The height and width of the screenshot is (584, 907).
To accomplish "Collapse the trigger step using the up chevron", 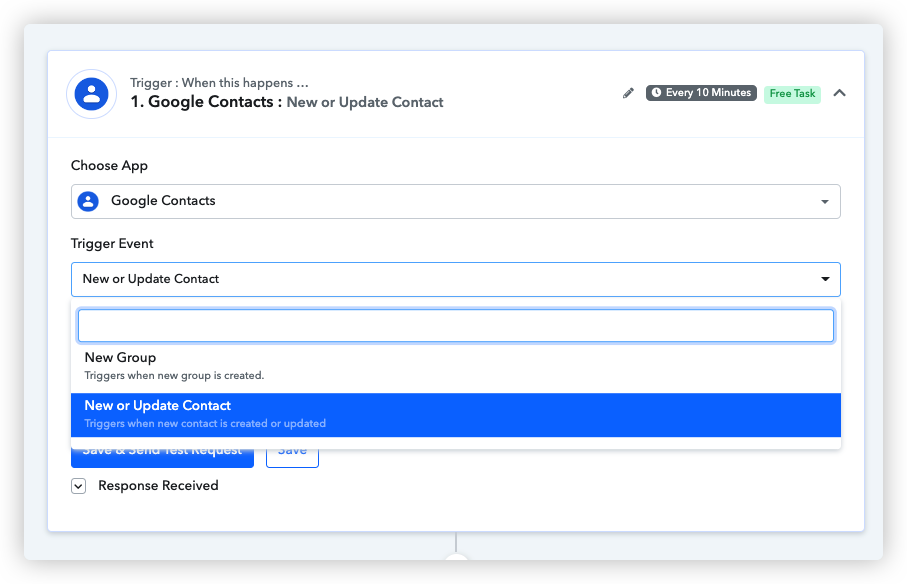I will point(839,93).
